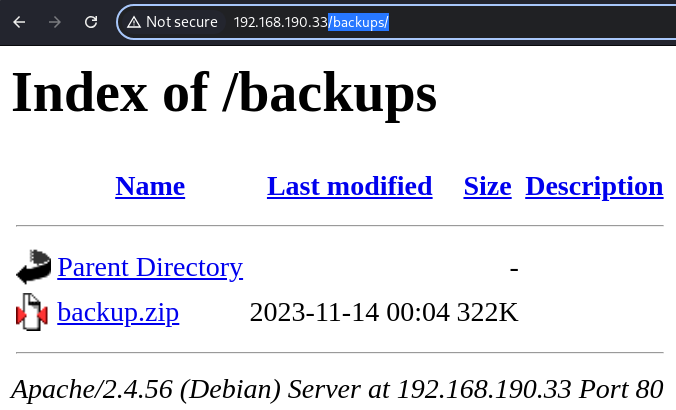Screen dimensions: 676x410
Task: Click the Parent Directory back-arrow icon
Action: coord(33,267)
